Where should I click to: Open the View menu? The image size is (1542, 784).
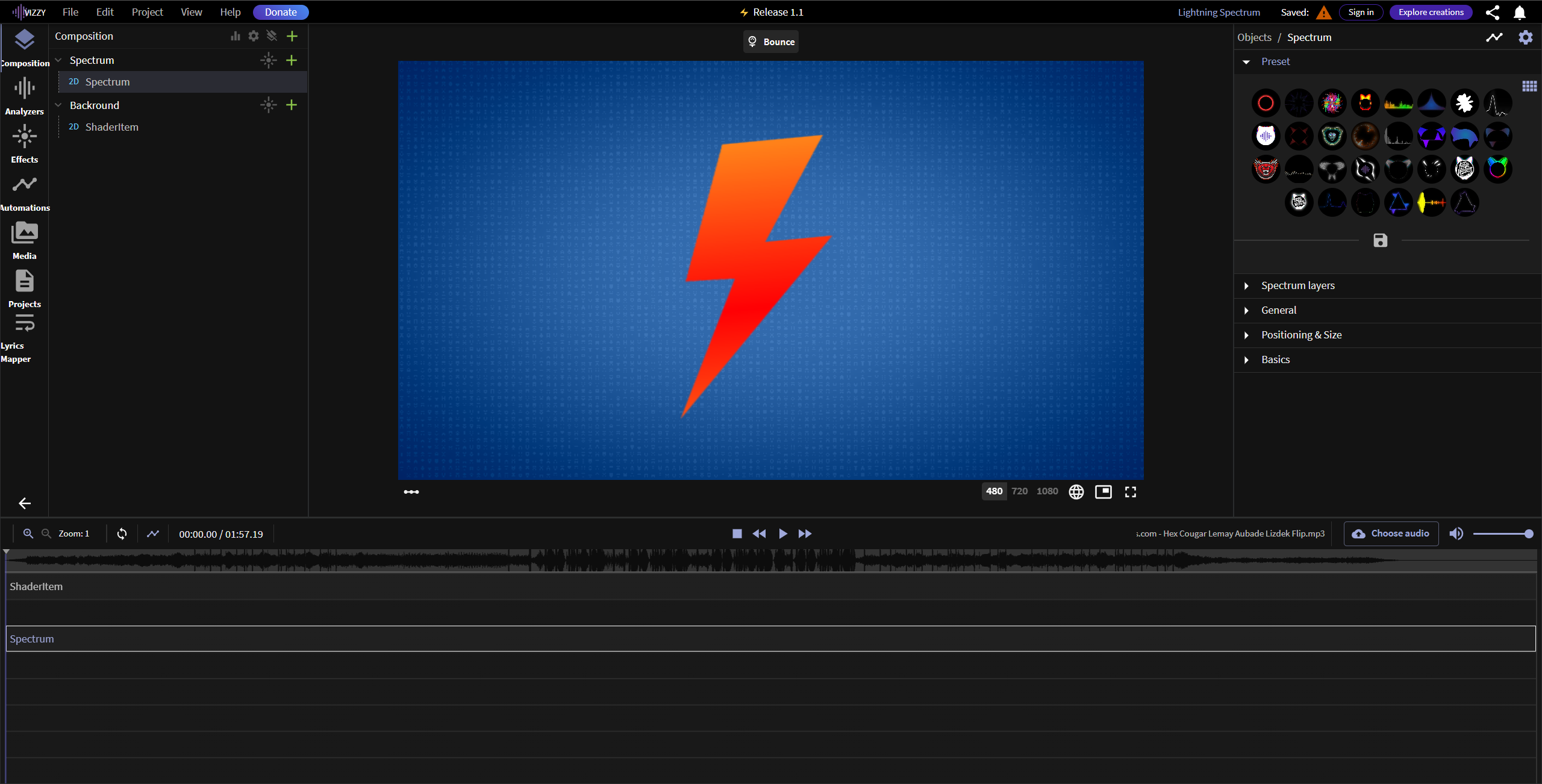click(191, 12)
